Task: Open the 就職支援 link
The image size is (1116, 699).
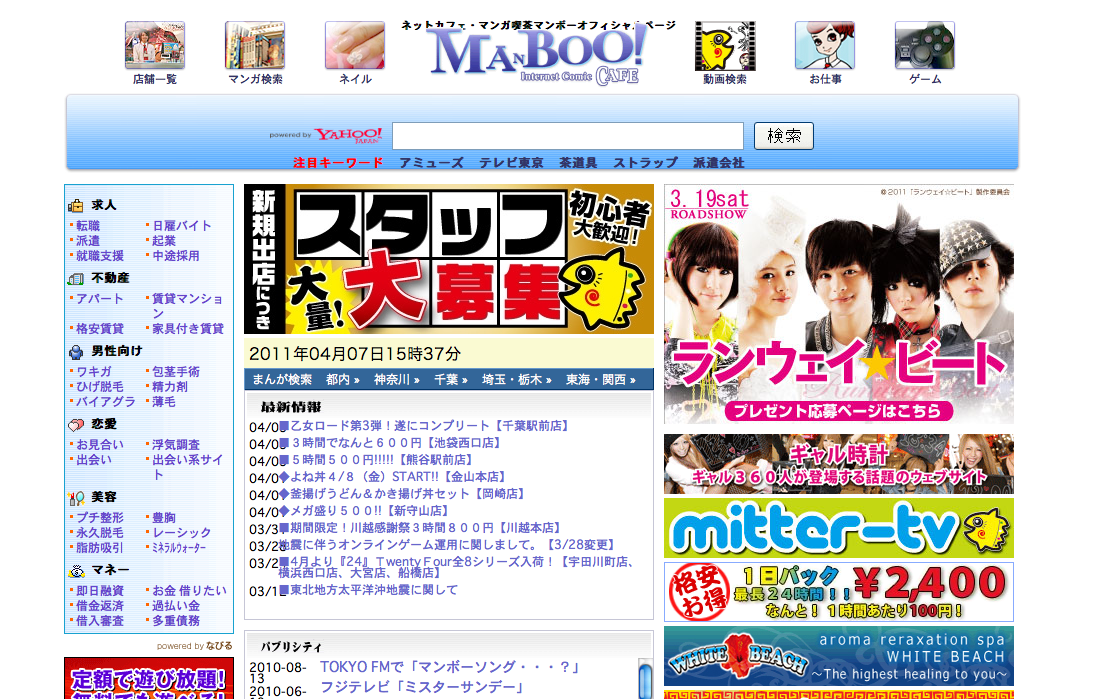Action: [x=100, y=256]
